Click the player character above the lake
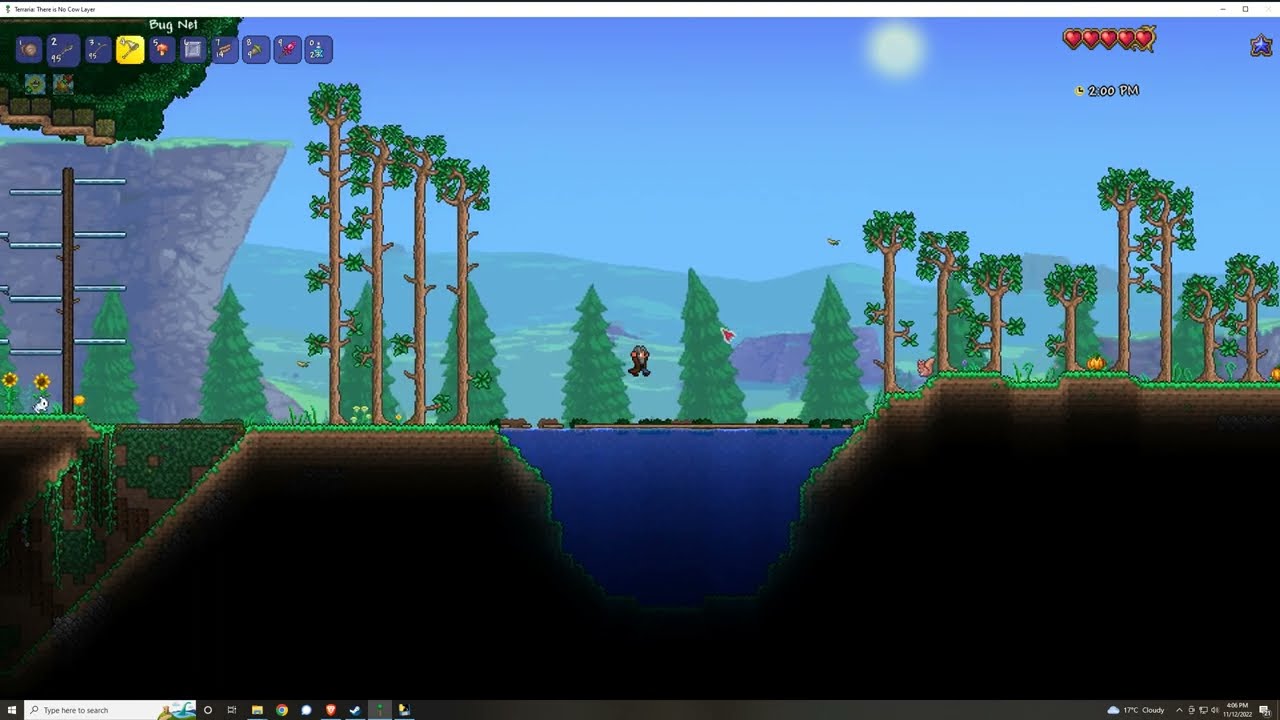 click(x=639, y=361)
